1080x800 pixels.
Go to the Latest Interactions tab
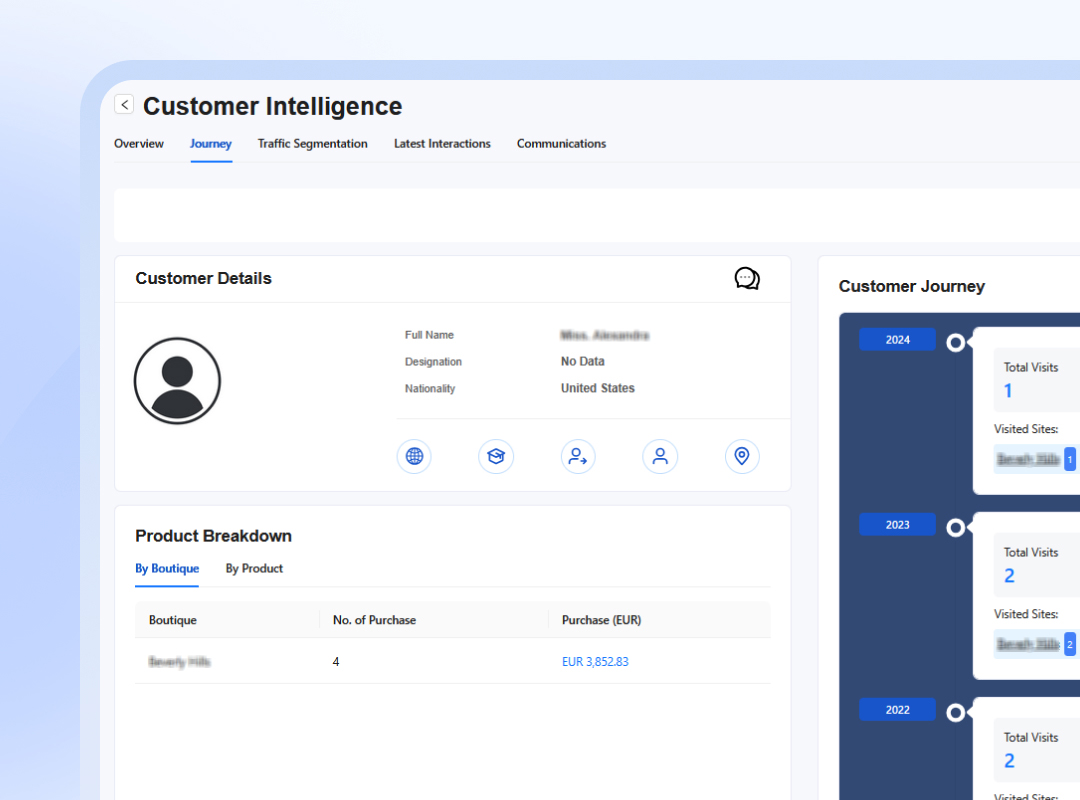click(442, 143)
